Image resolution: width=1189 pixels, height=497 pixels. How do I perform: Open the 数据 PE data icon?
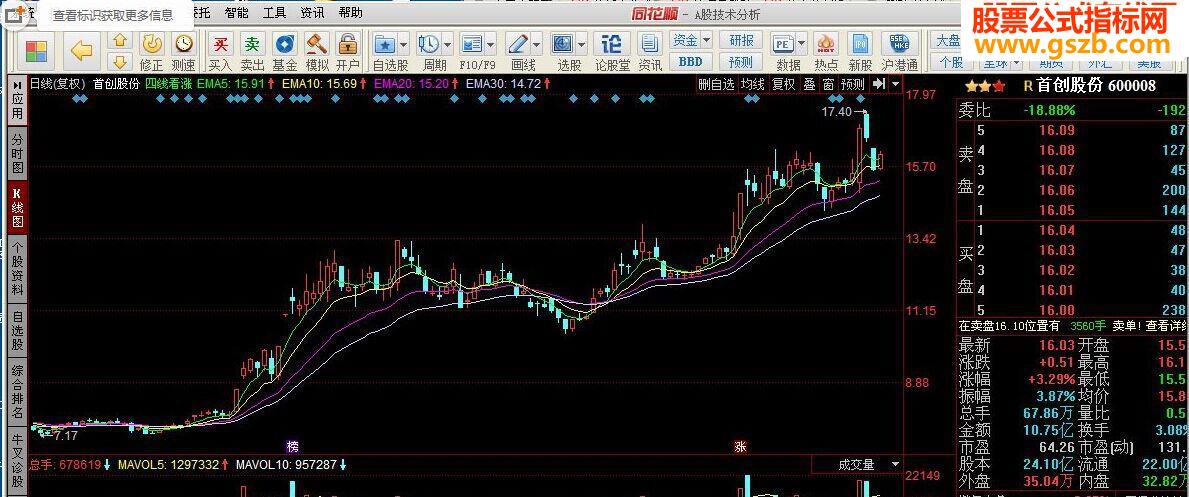pos(783,44)
